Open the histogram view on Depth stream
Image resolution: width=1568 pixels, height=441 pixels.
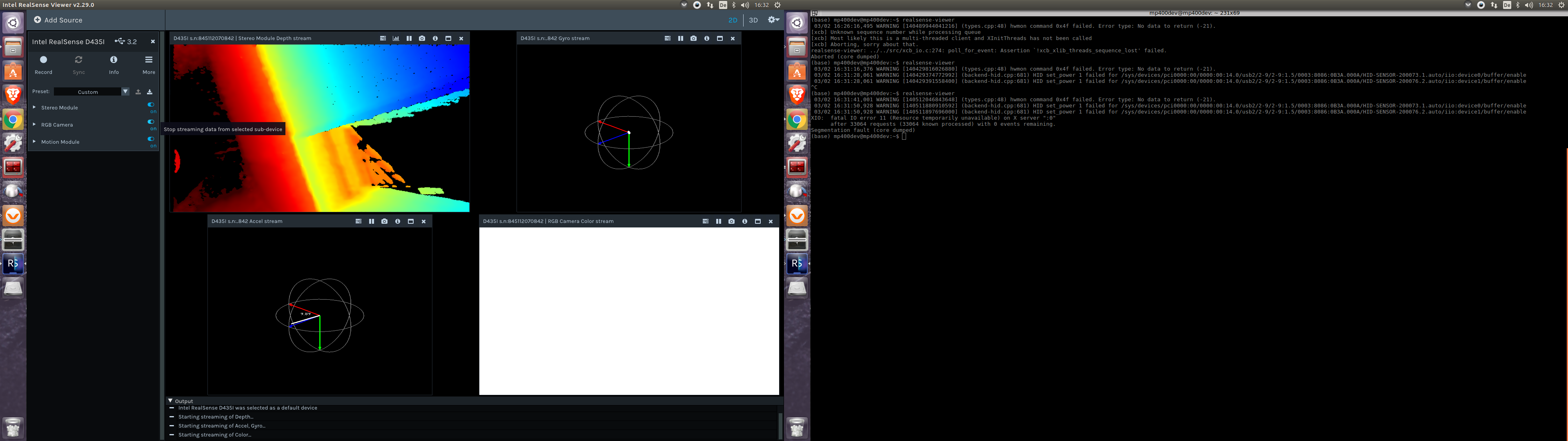tap(396, 38)
